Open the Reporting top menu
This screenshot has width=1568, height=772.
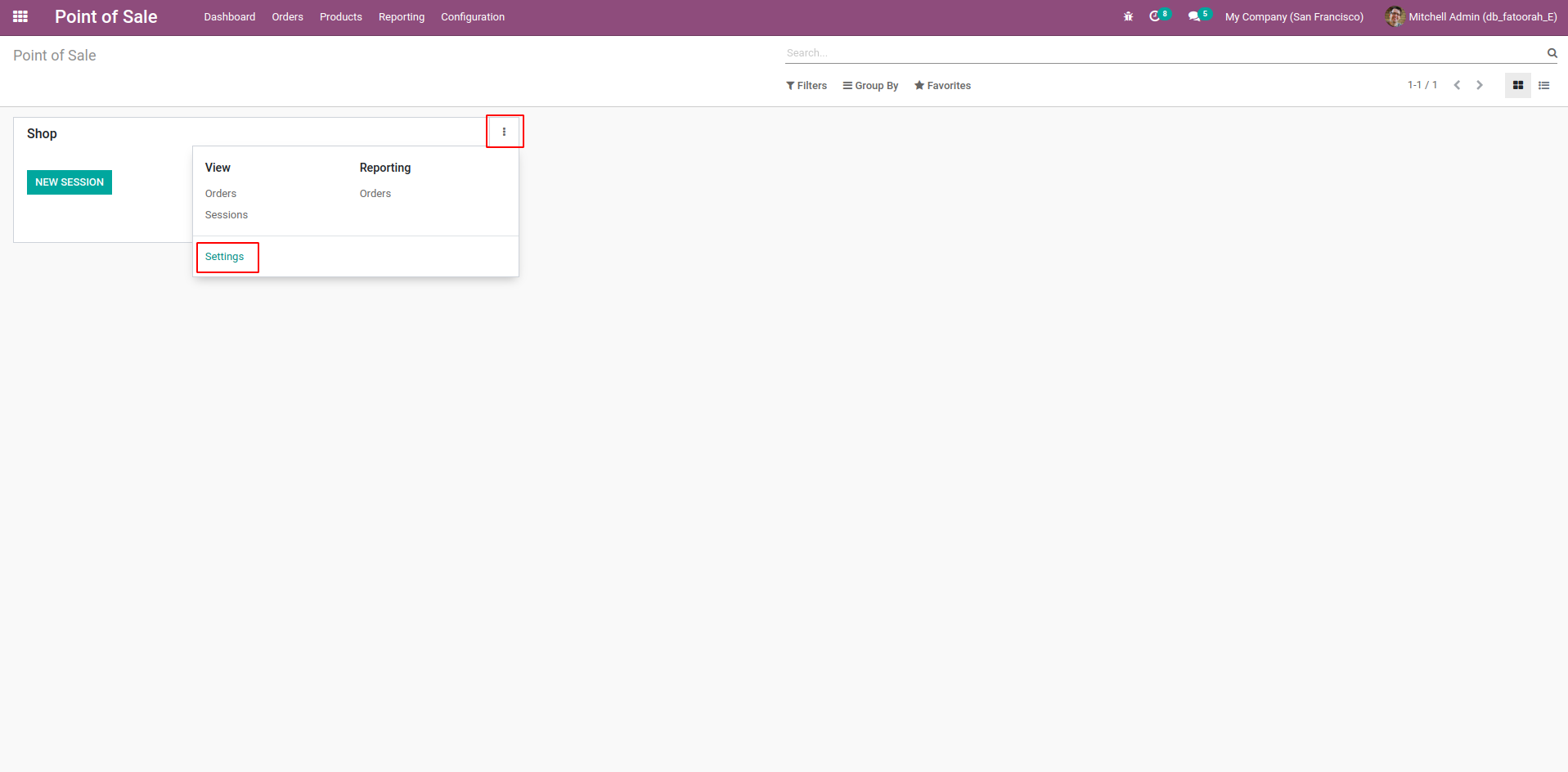point(402,17)
